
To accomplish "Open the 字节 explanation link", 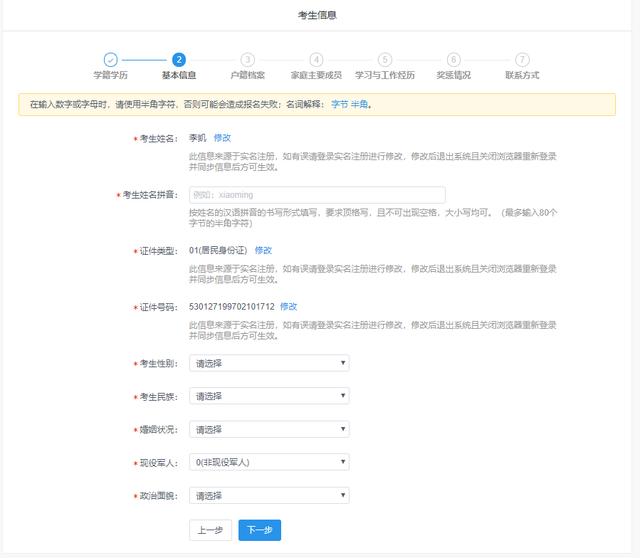I will (x=340, y=104).
